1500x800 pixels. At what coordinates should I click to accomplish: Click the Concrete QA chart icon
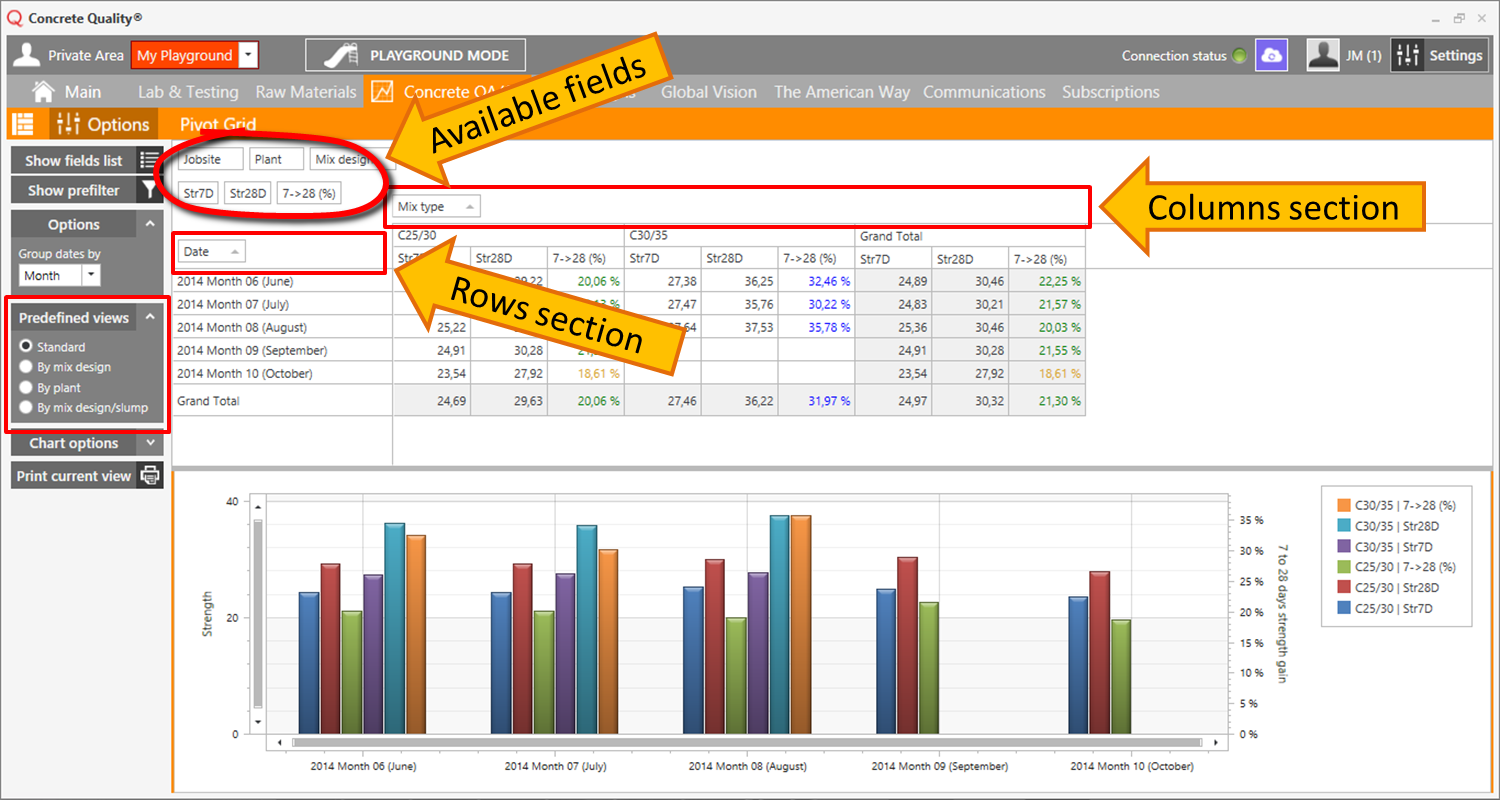tap(382, 92)
